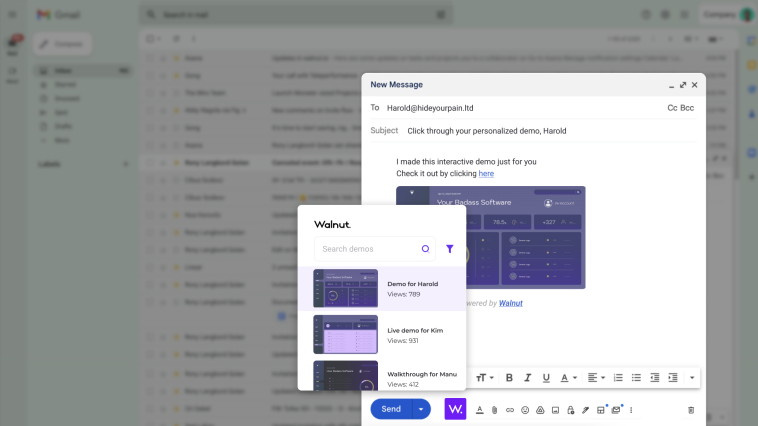The image size is (758, 426).
Task: Send the email message
Action: click(391, 409)
